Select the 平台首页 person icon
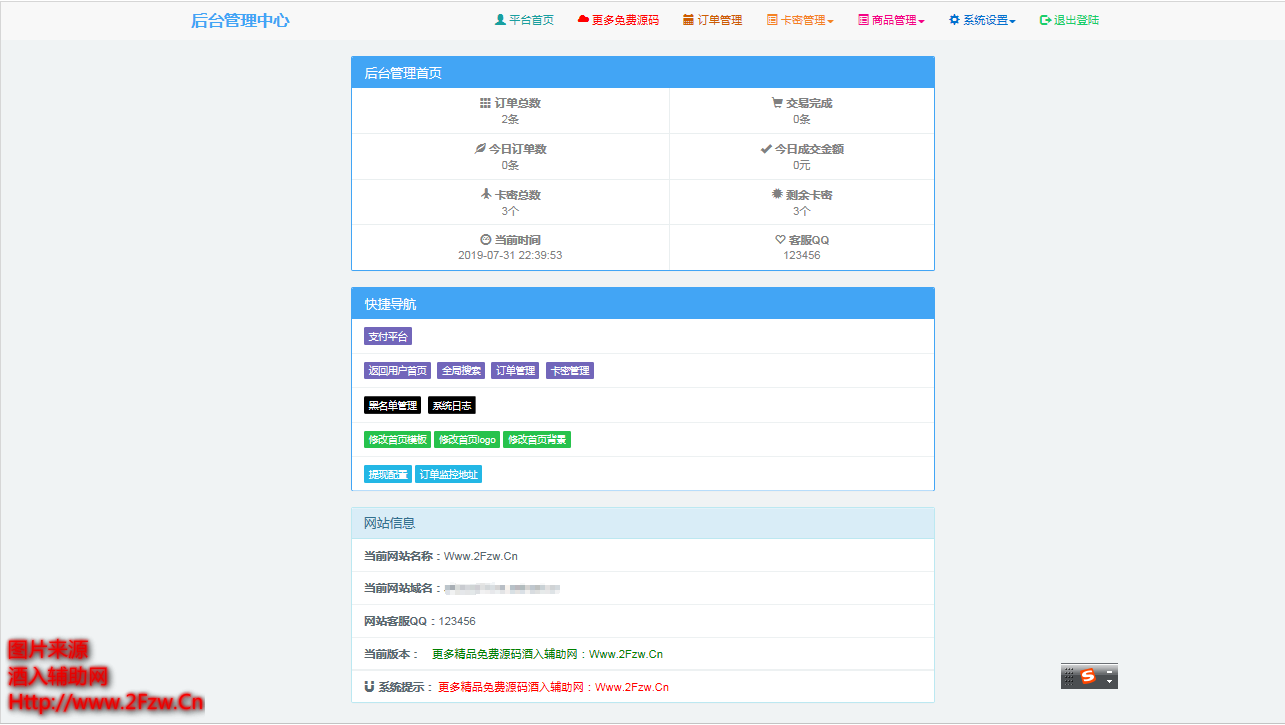 tap(500, 19)
